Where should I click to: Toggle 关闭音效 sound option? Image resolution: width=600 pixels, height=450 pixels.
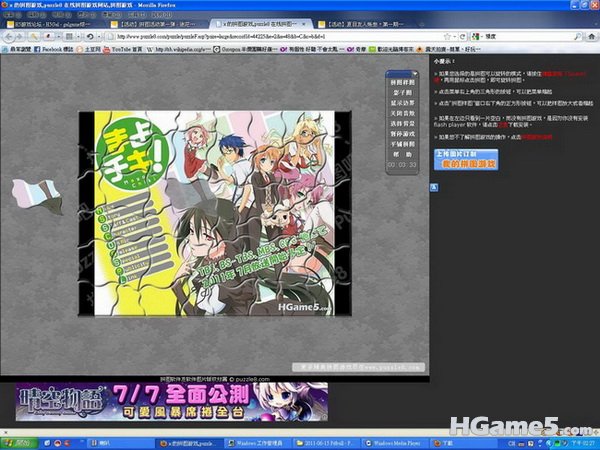click(x=403, y=112)
